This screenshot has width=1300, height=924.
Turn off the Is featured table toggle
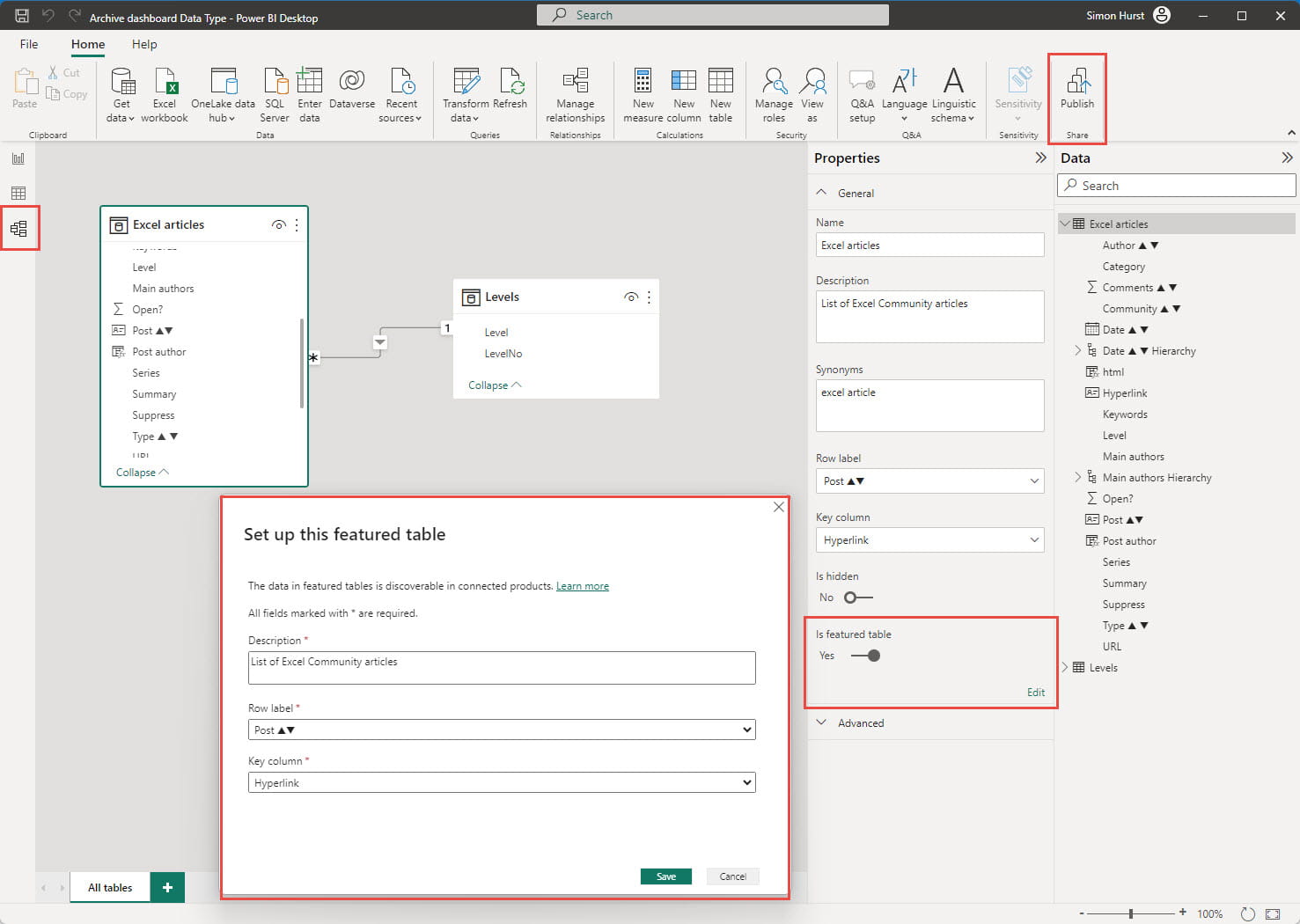pos(865,656)
